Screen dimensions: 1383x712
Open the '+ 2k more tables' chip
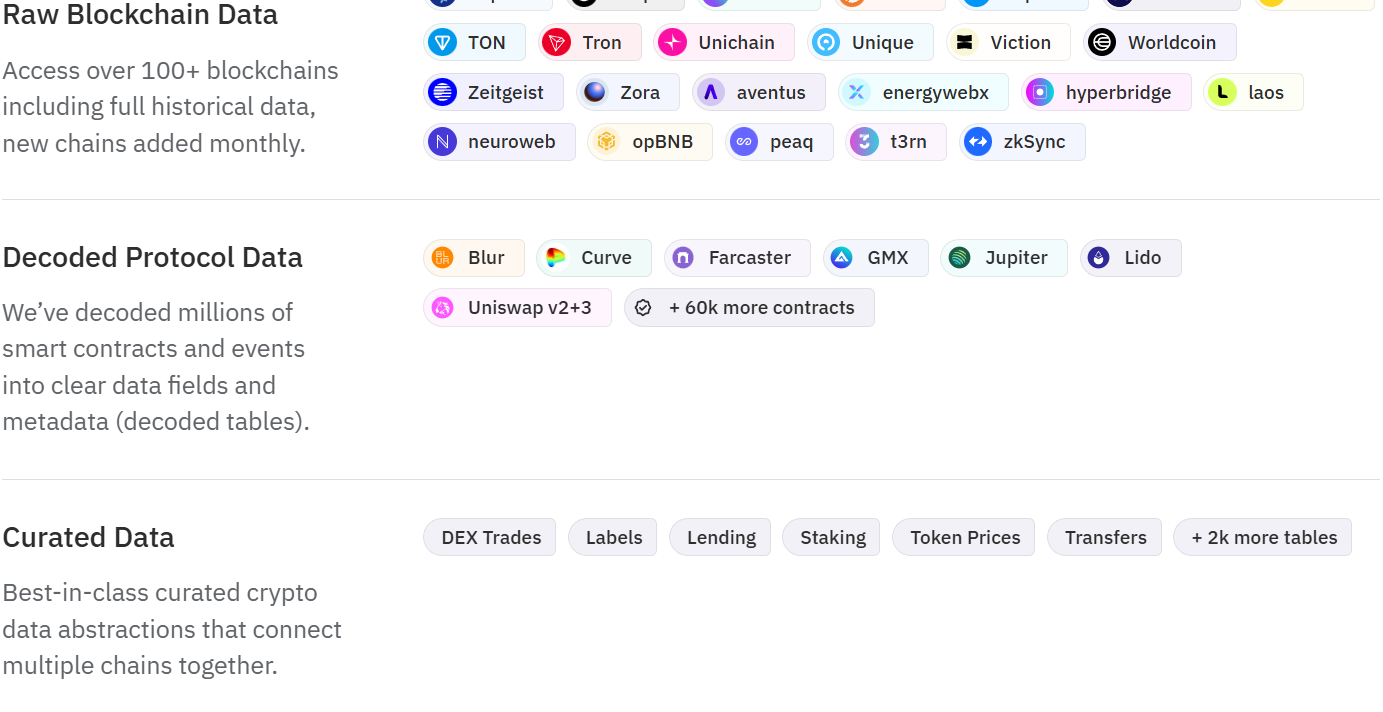pyautogui.click(x=1263, y=537)
